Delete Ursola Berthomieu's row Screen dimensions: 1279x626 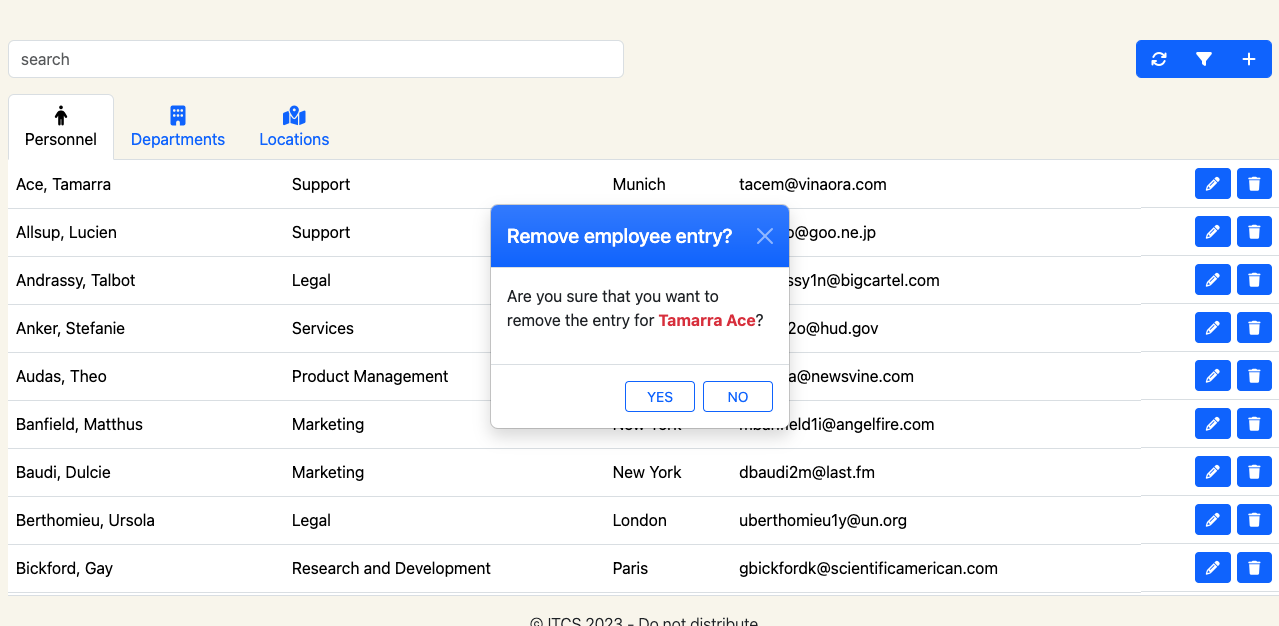pyautogui.click(x=1254, y=520)
